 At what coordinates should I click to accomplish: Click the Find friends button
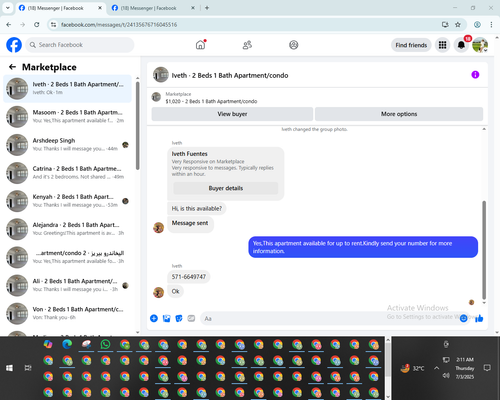[x=411, y=45]
